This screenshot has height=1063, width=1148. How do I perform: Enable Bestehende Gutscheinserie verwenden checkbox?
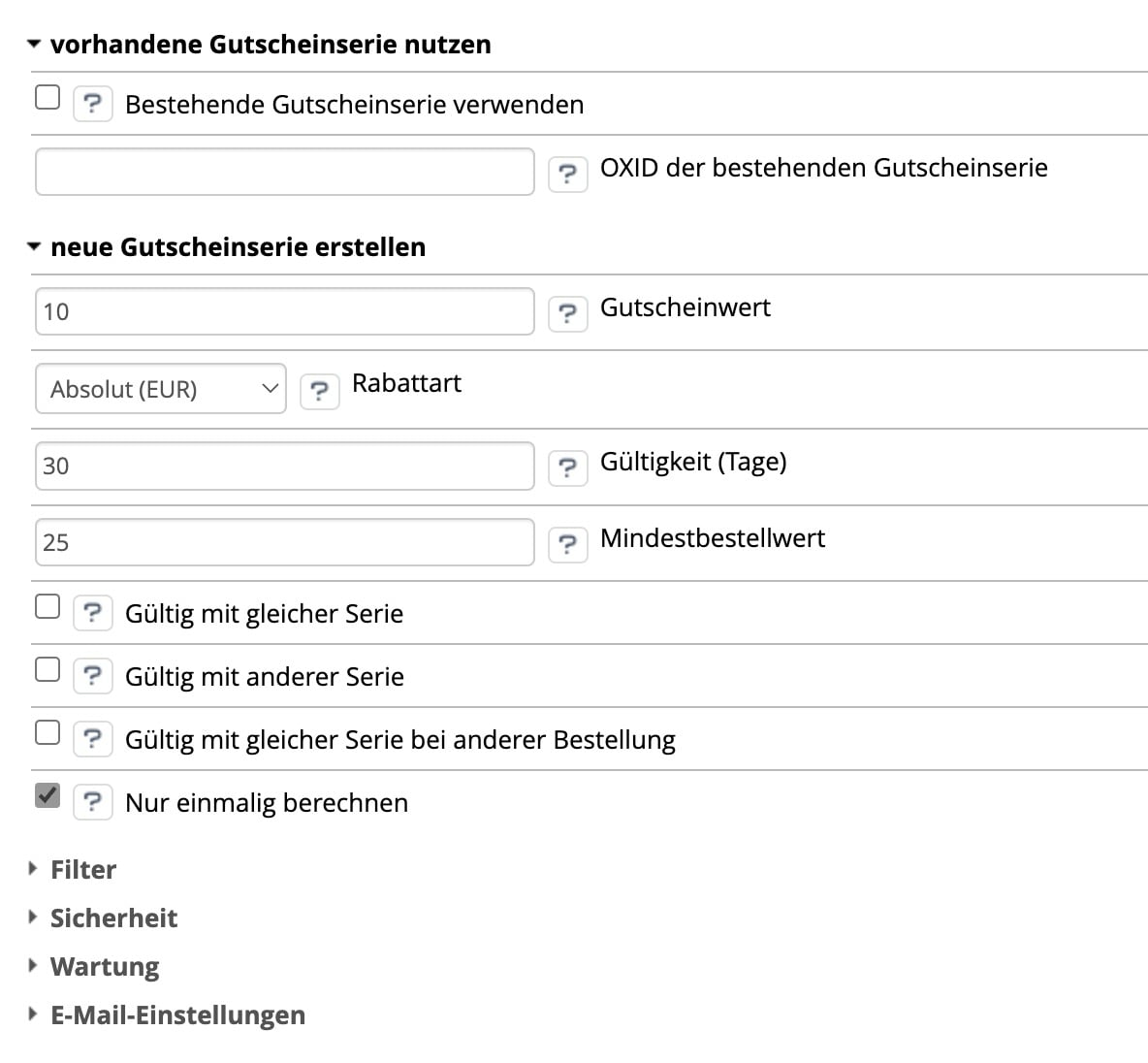pos(48,98)
